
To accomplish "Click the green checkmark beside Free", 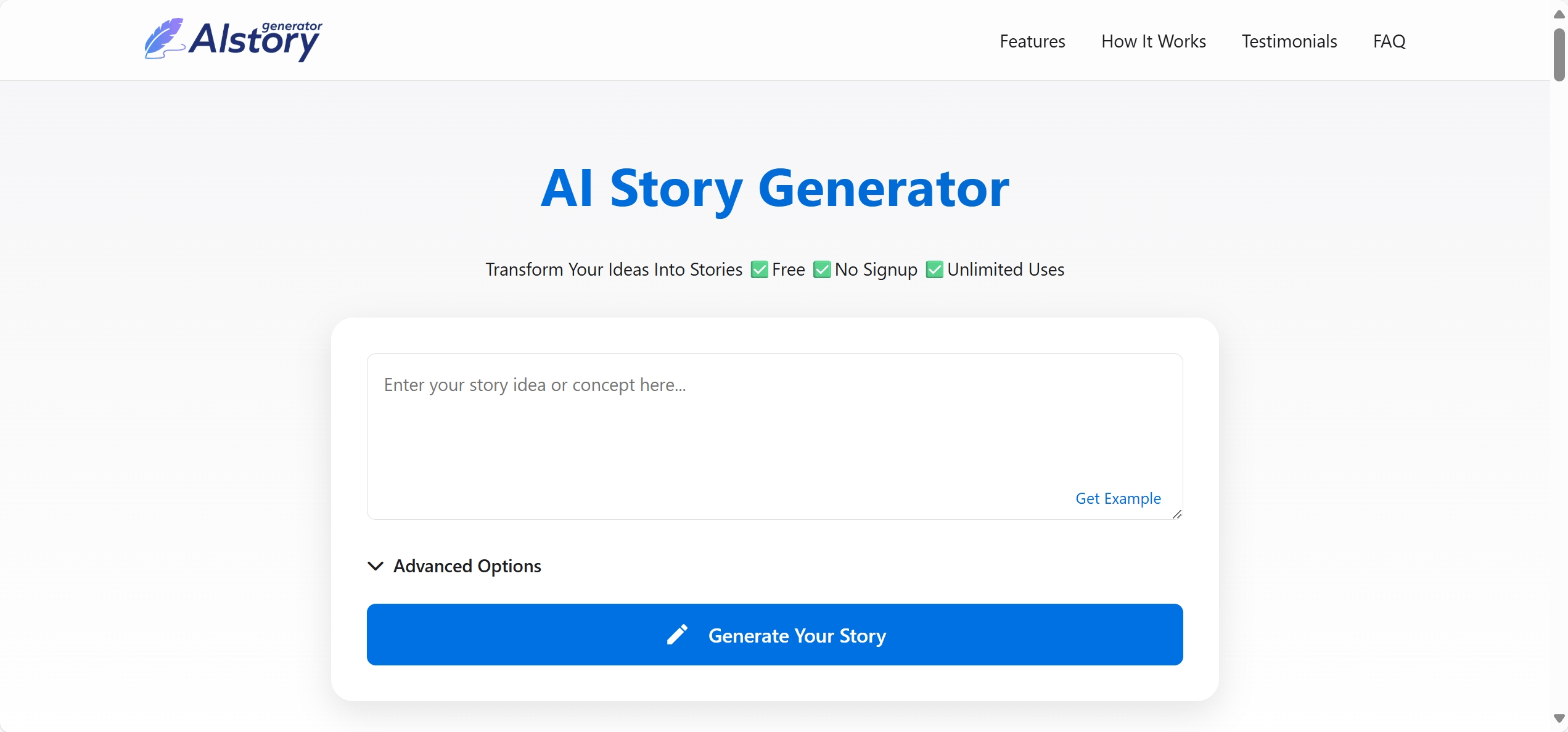I will (x=759, y=269).
